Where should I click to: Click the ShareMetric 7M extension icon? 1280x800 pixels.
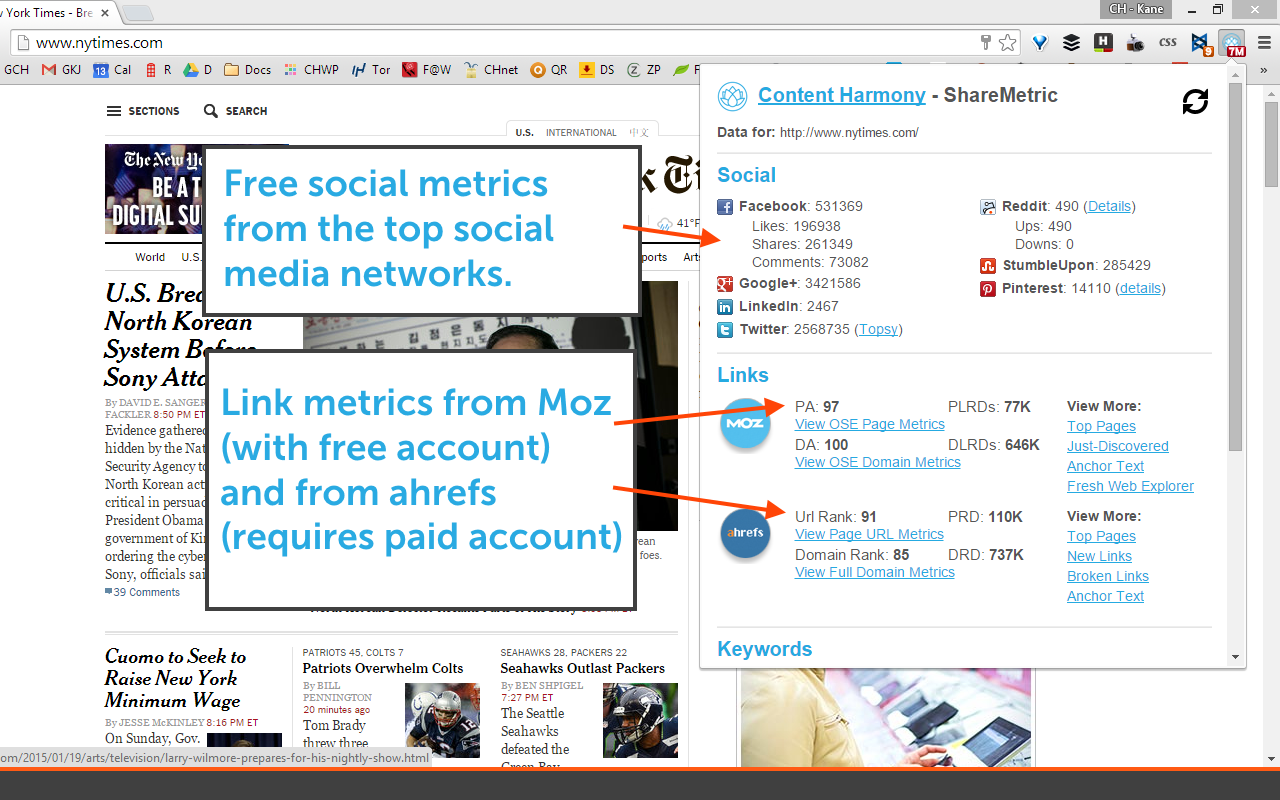(x=1232, y=43)
